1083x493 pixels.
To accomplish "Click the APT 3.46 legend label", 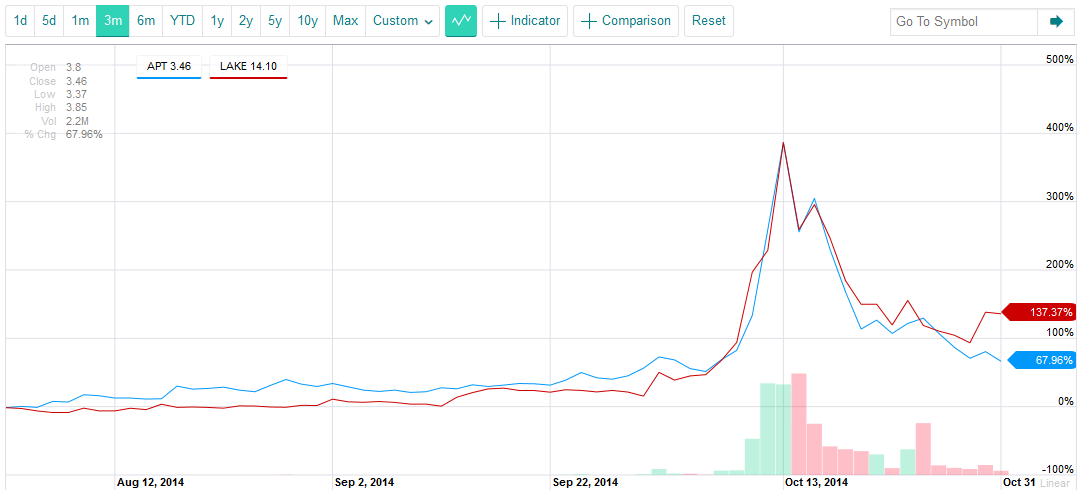I will click(x=169, y=67).
